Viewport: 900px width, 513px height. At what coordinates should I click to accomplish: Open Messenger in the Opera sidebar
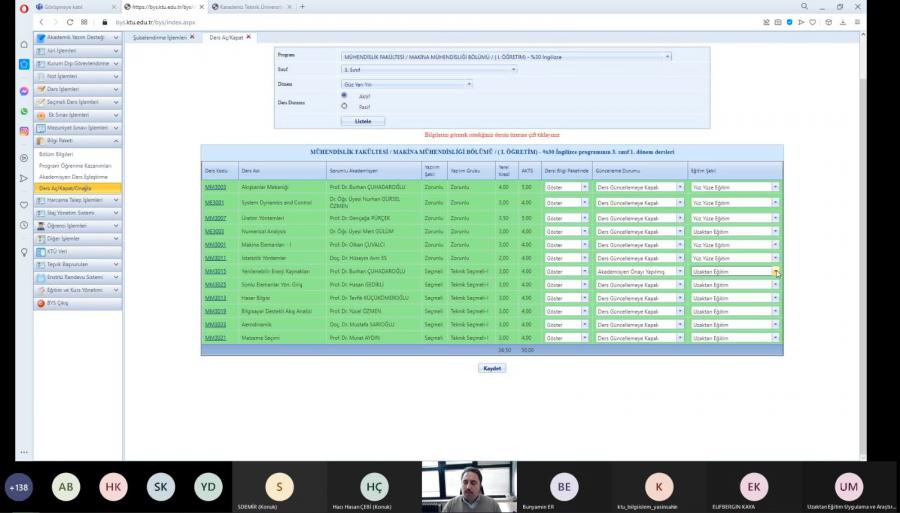23,90
